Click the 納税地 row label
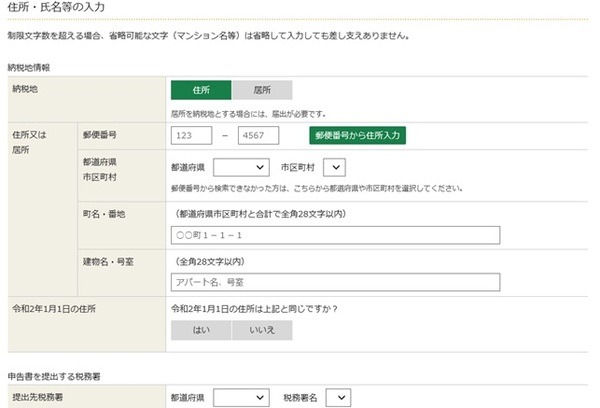Viewport: 600px width, 408px height. coord(25,89)
